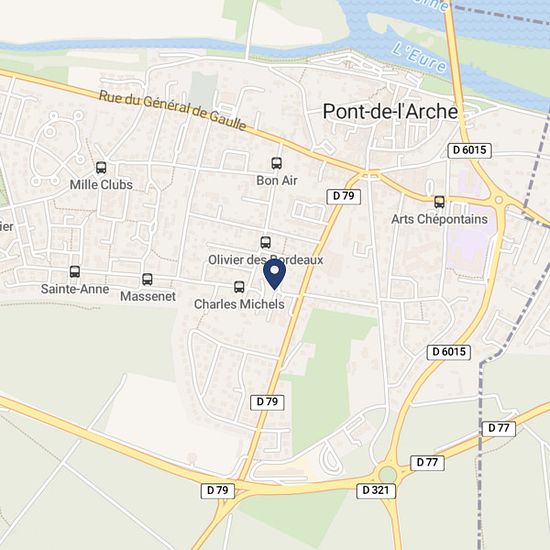The height and width of the screenshot is (550, 550).
Task: Click the roundabout next to D 321
Action: 387,475
